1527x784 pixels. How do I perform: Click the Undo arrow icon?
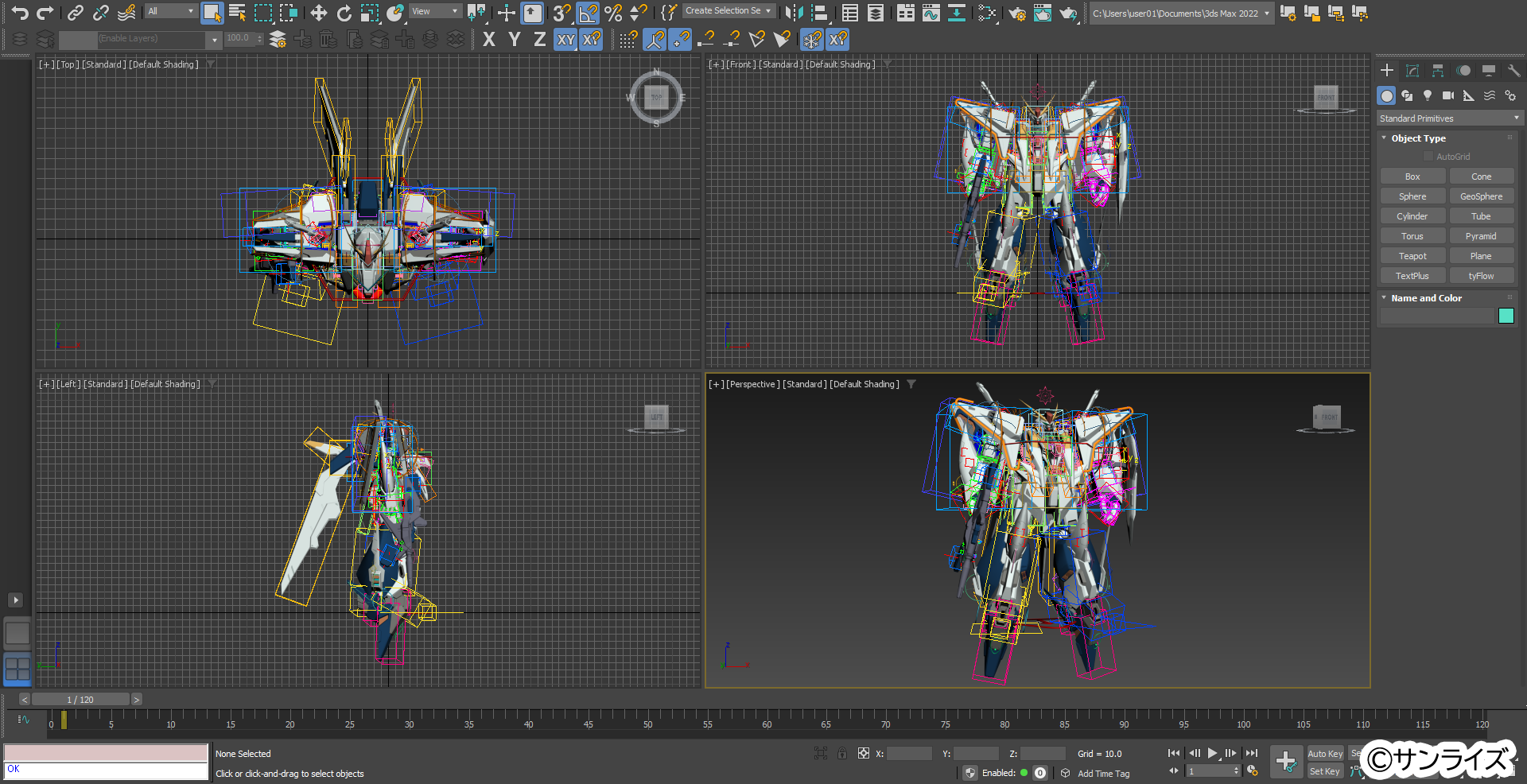[20, 13]
